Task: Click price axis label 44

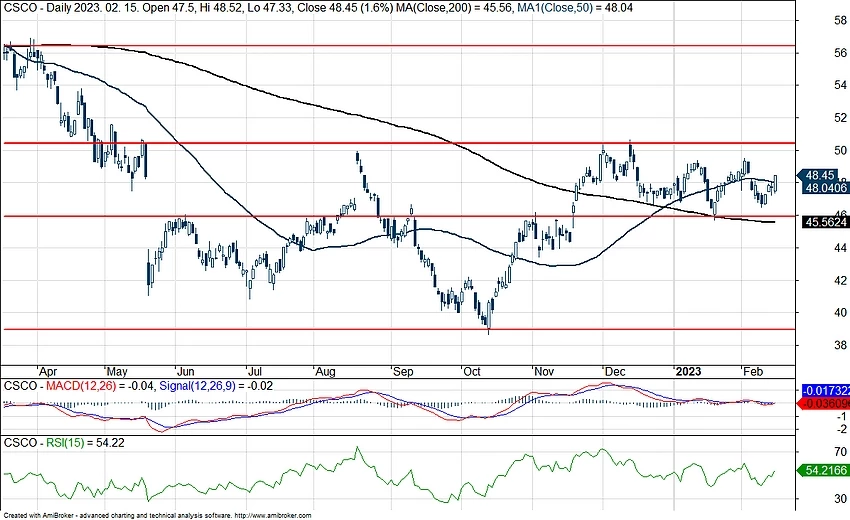Action: (840, 248)
